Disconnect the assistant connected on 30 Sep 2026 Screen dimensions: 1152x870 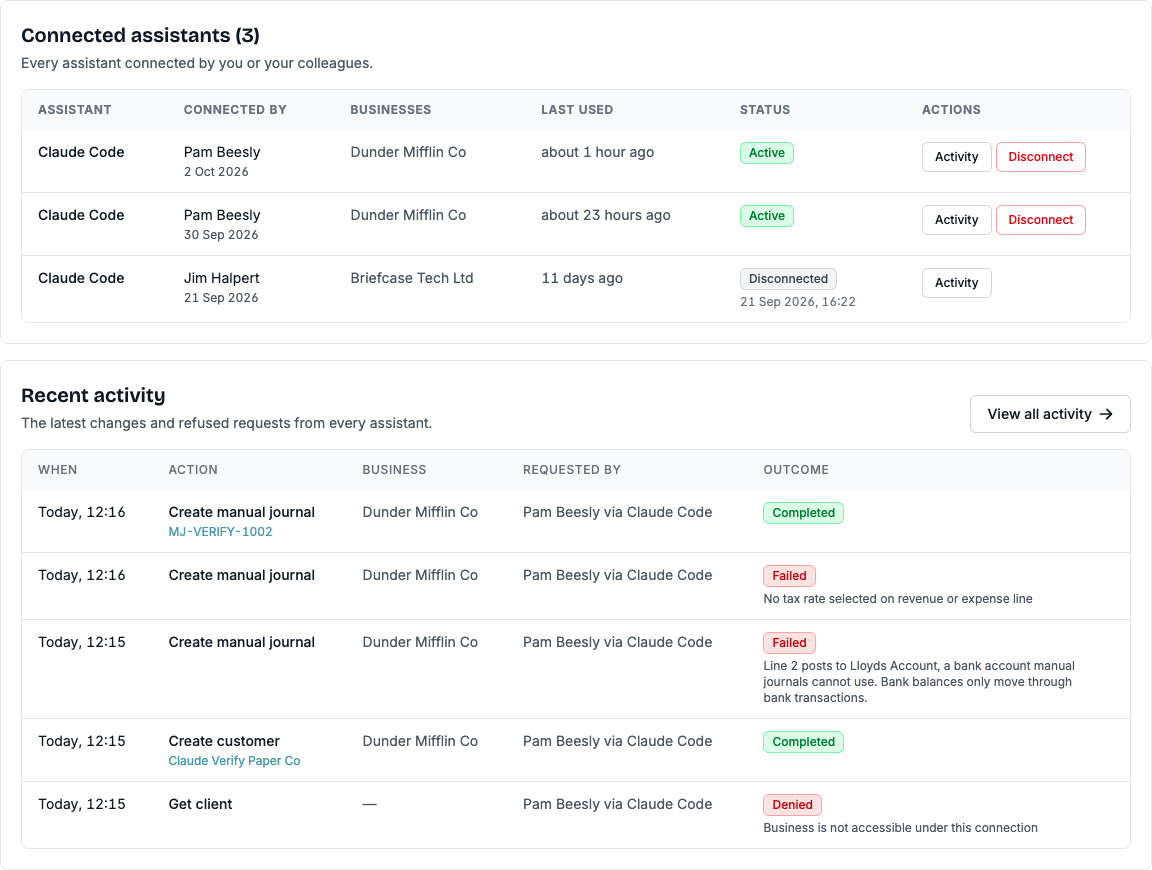[1040, 220]
